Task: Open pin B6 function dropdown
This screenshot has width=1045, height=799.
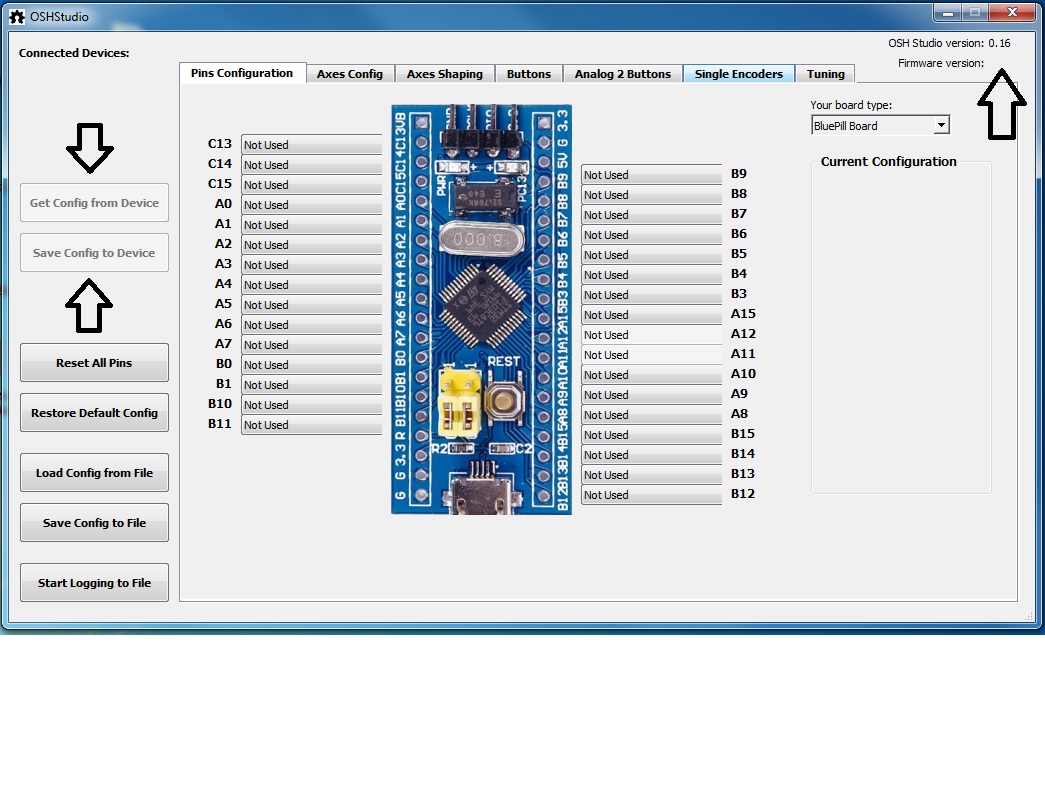Action: click(x=652, y=235)
